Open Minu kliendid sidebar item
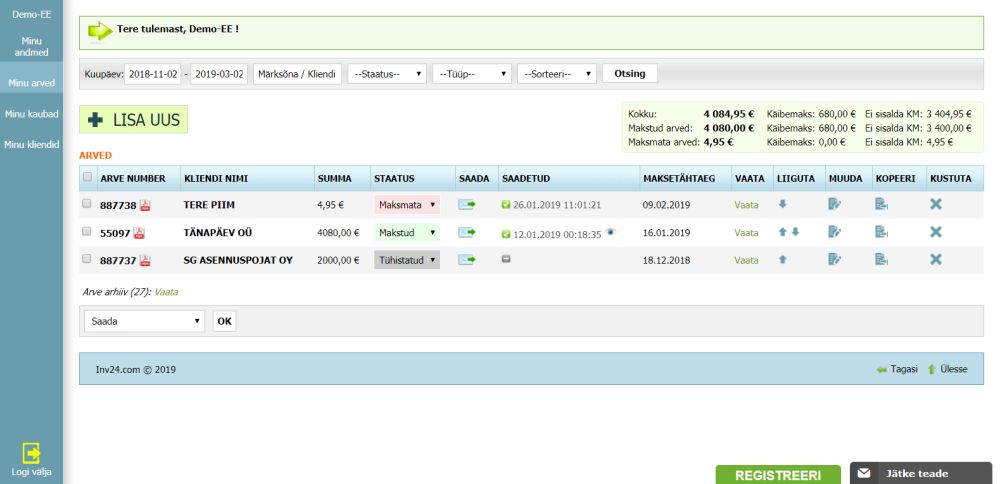This screenshot has width=1000, height=484. click(31, 145)
